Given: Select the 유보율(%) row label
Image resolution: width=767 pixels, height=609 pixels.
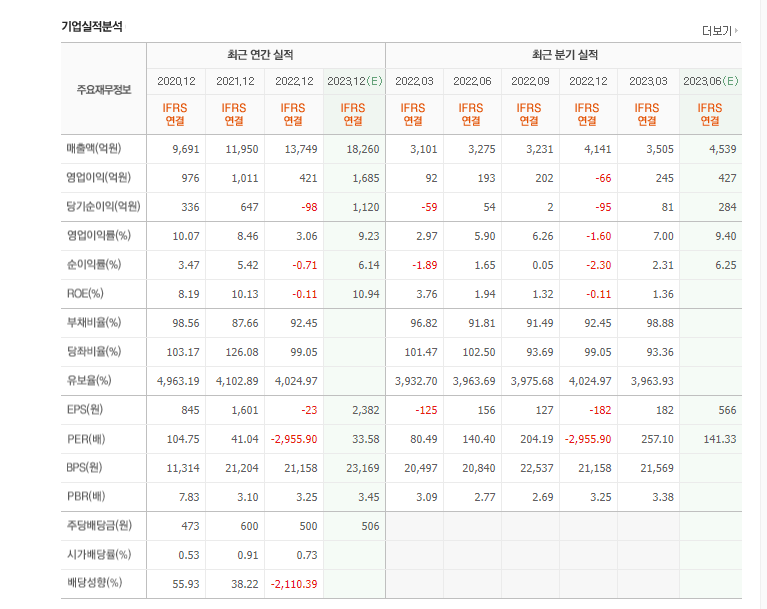Looking at the screenshot, I should click(89, 380).
